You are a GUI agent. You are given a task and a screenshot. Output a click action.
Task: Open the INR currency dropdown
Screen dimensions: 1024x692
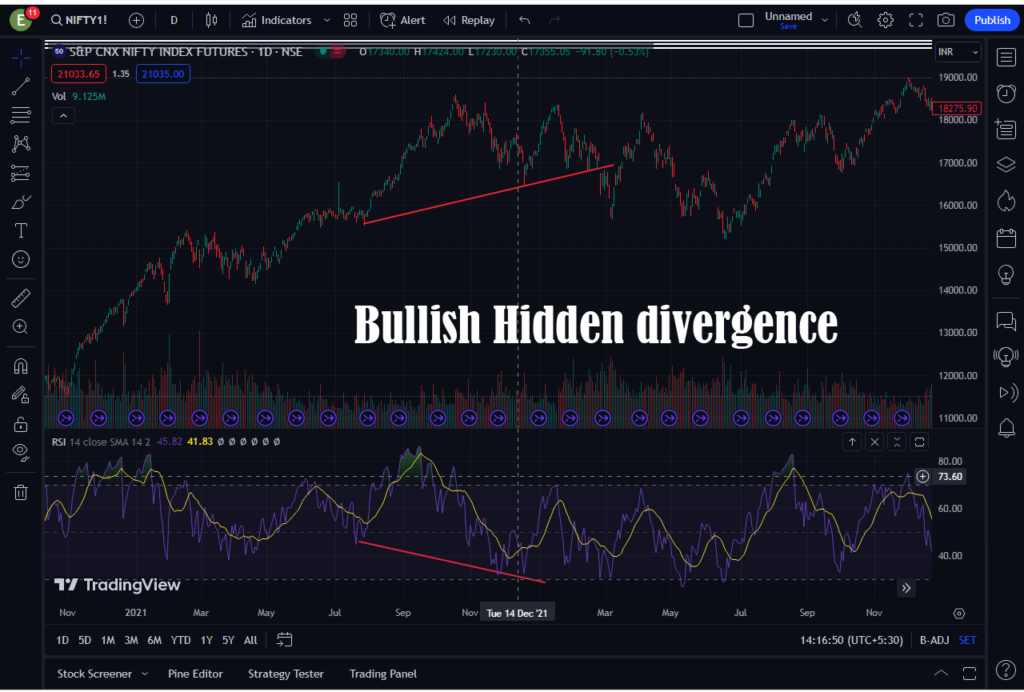(x=958, y=52)
